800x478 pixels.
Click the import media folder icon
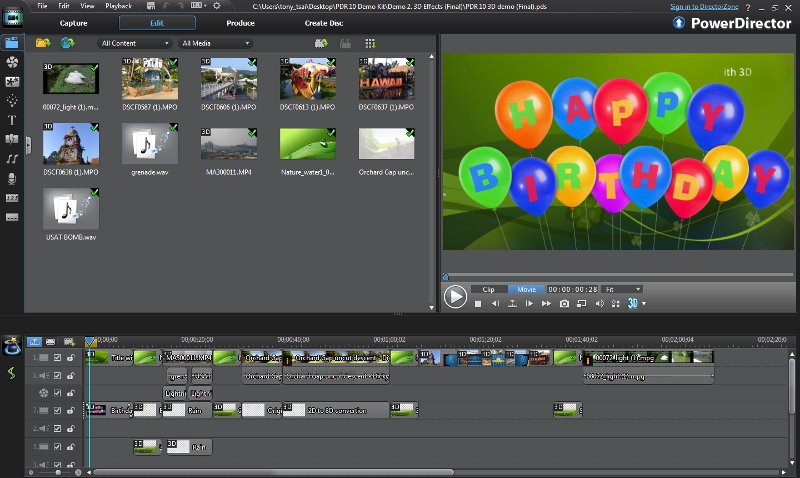point(42,43)
